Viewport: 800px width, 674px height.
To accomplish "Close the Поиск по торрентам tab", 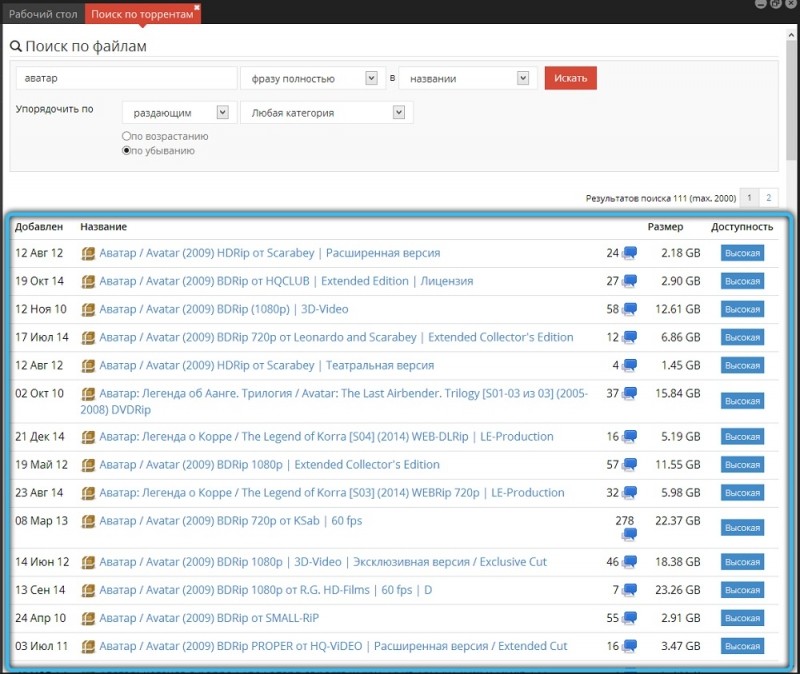I will coord(197,7).
